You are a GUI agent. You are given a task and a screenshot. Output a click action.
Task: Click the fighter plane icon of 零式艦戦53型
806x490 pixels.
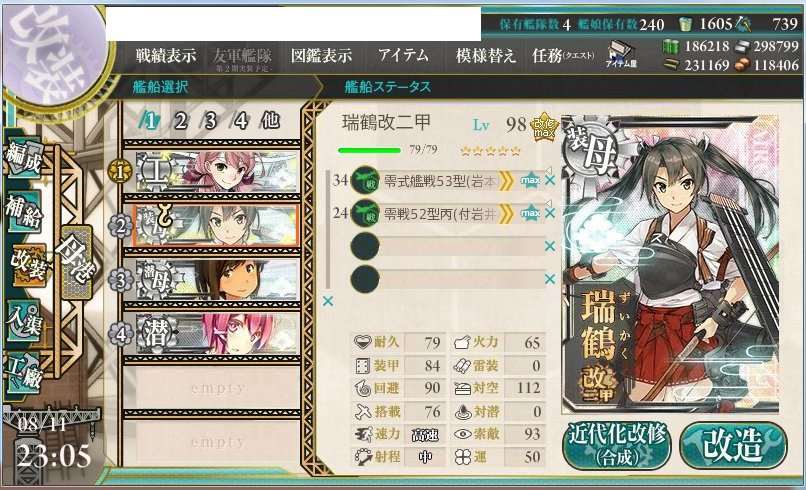(x=365, y=180)
